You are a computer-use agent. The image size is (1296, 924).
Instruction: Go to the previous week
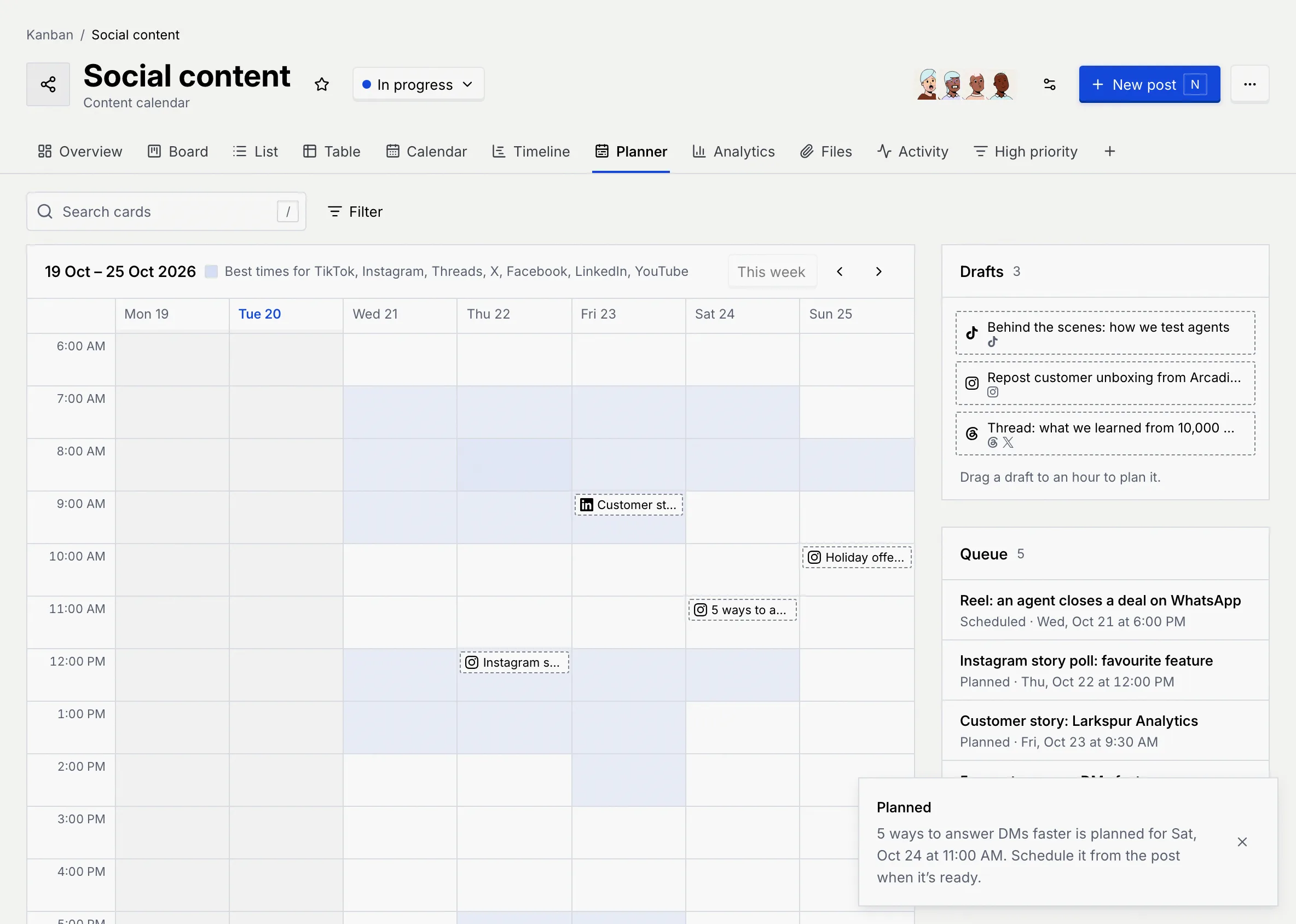(x=840, y=272)
